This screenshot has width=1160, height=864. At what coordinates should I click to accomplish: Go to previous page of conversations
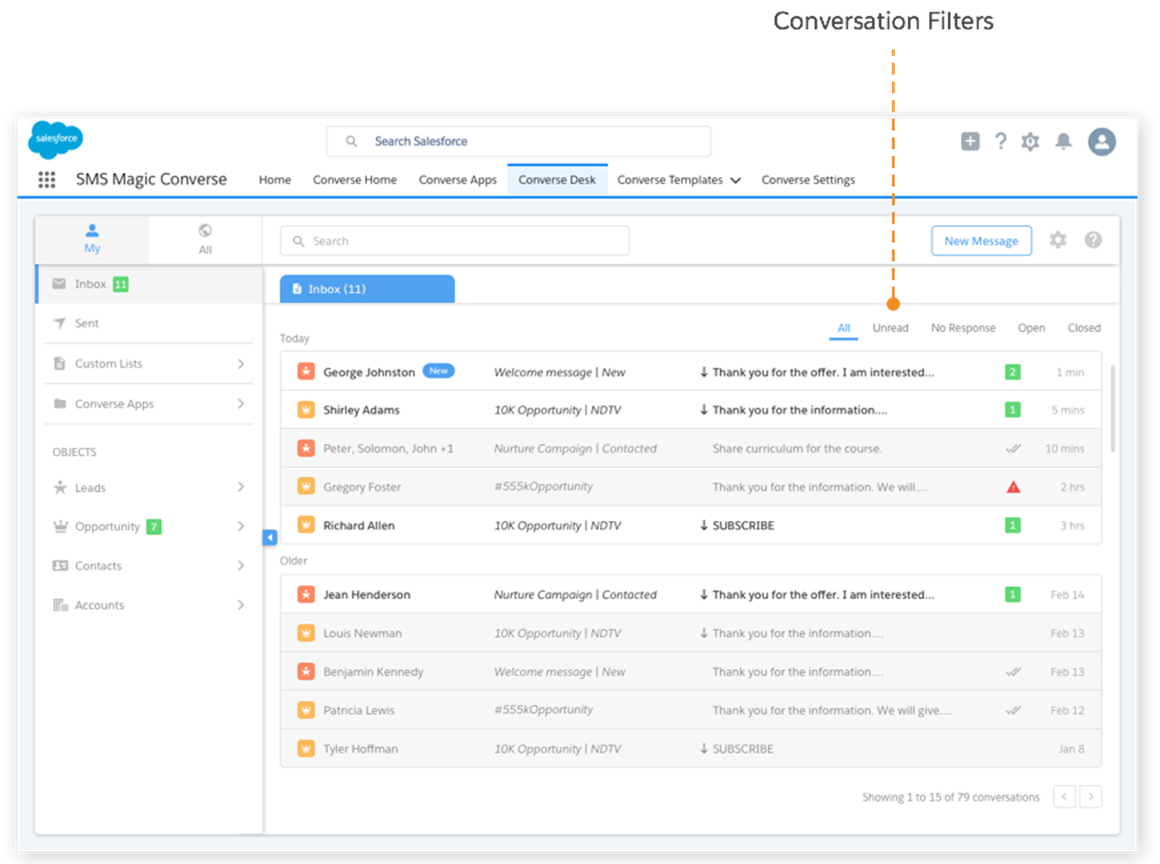(x=1064, y=797)
